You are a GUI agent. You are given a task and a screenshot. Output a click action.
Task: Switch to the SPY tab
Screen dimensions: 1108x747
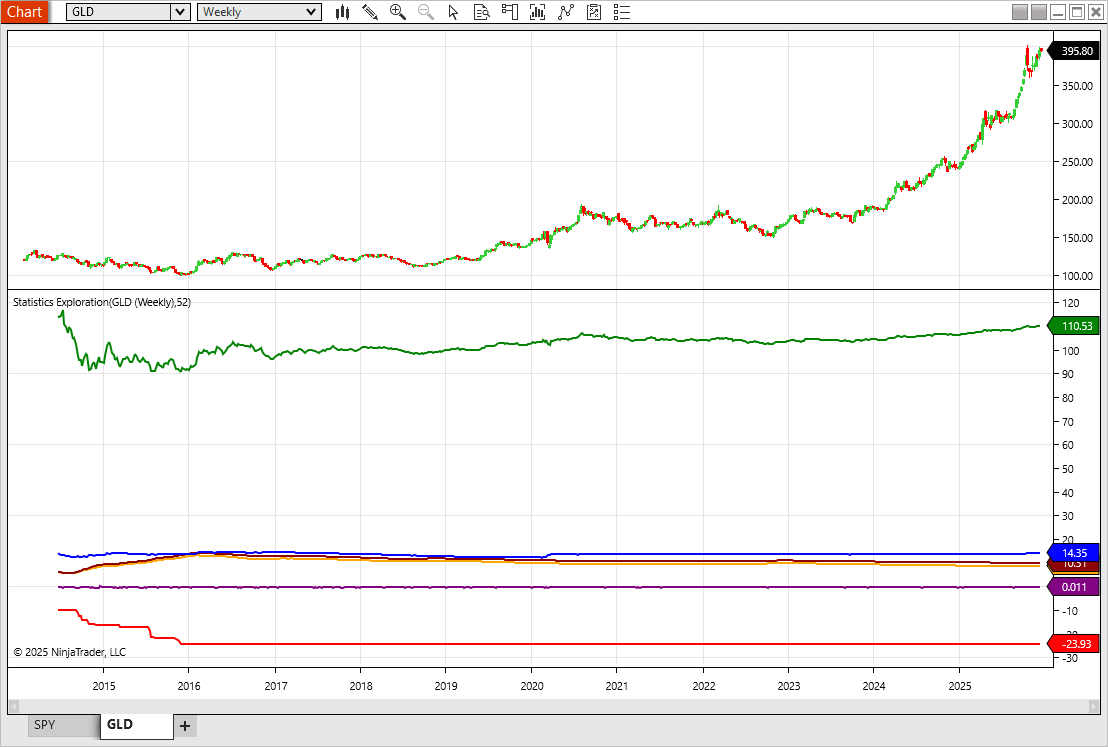(x=44, y=724)
